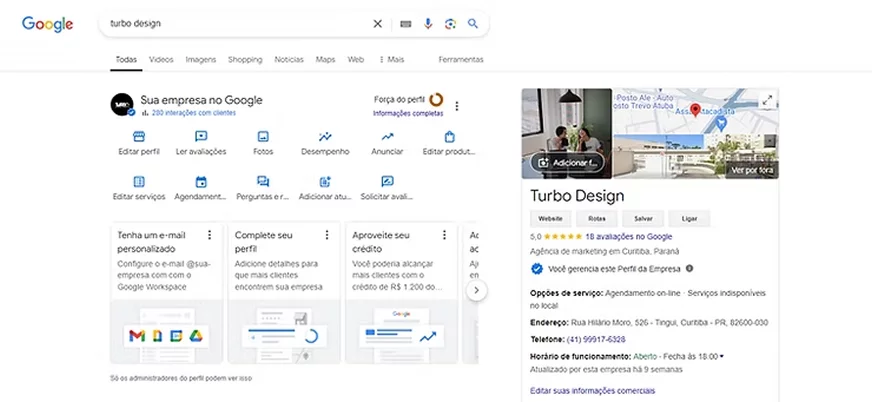Open Adicionar atualização shortcut
Screen dimensions: 872x402
pos(325,188)
